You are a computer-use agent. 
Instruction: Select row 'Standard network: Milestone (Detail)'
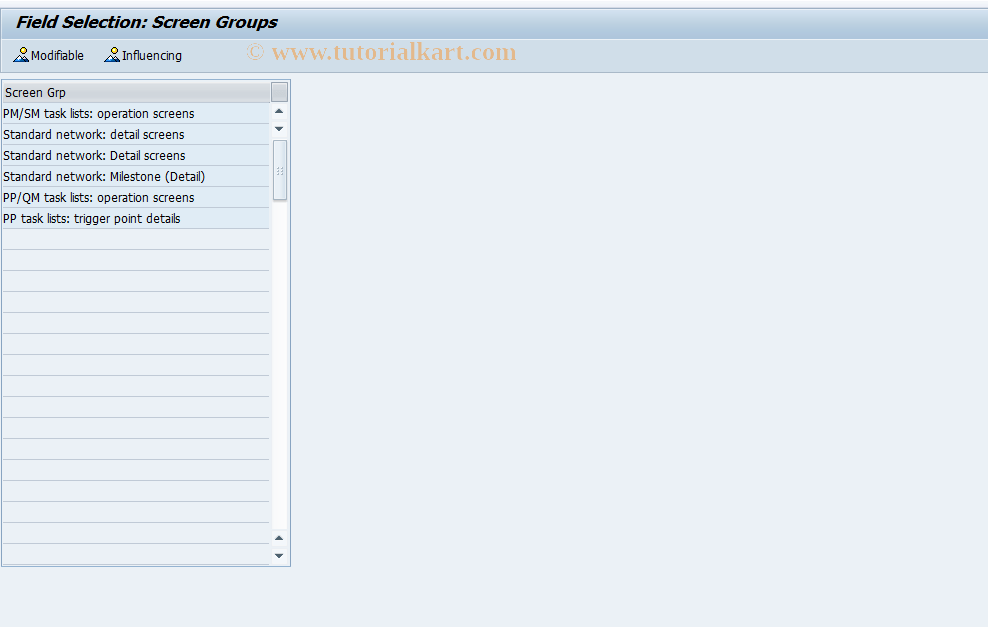120,176
